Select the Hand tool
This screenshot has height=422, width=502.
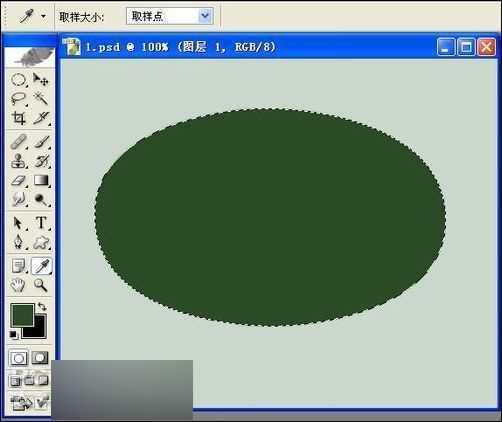(x=18, y=285)
